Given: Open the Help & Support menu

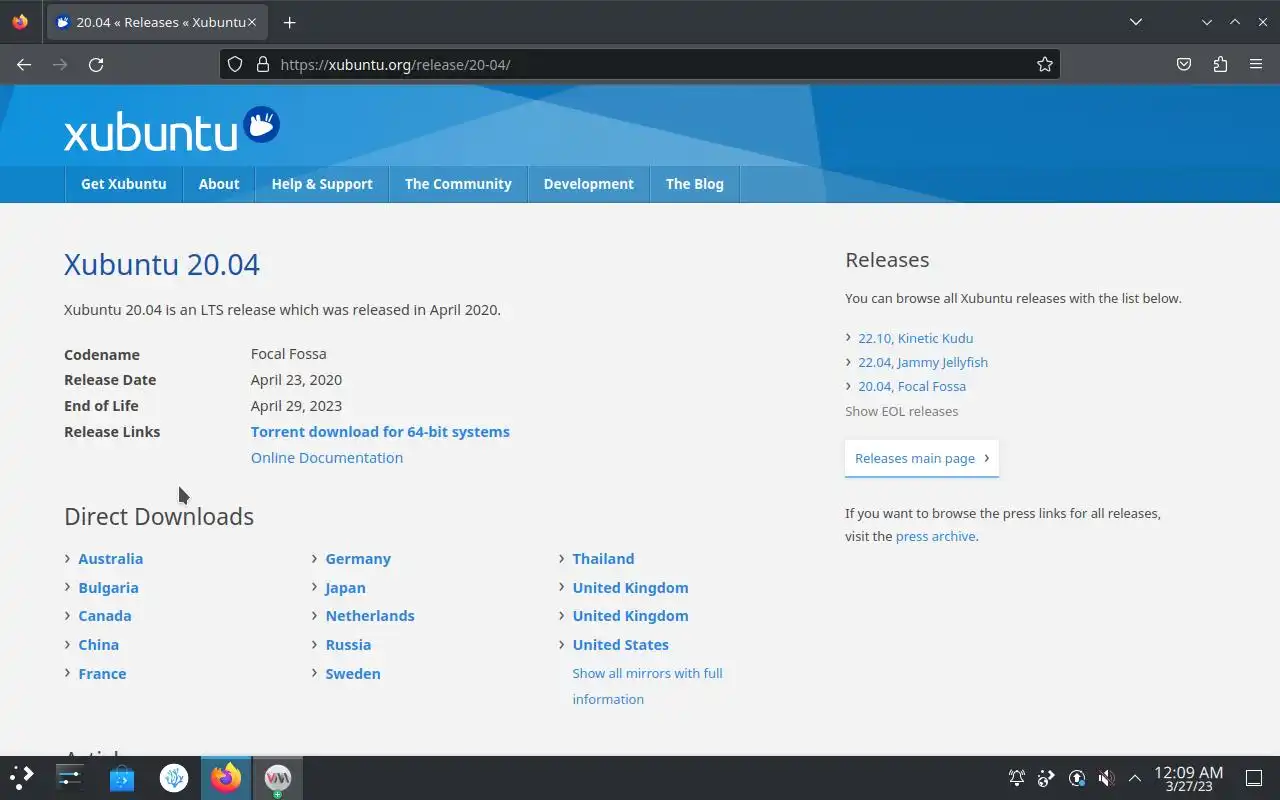Looking at the screenshot, I should coord(322,184).
